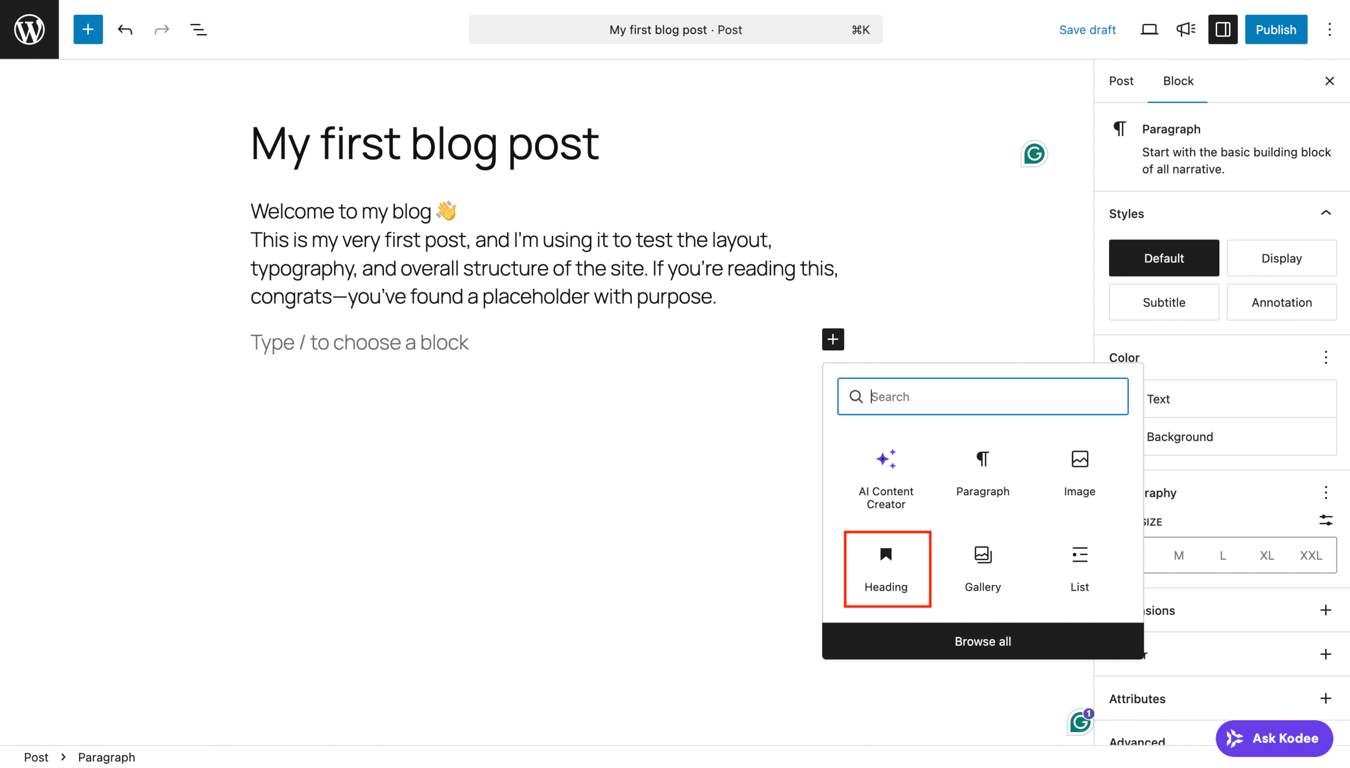Viewport: 1350px width, 768px height.
Task: Click the Publish button
Action: tap(1275, 29)
